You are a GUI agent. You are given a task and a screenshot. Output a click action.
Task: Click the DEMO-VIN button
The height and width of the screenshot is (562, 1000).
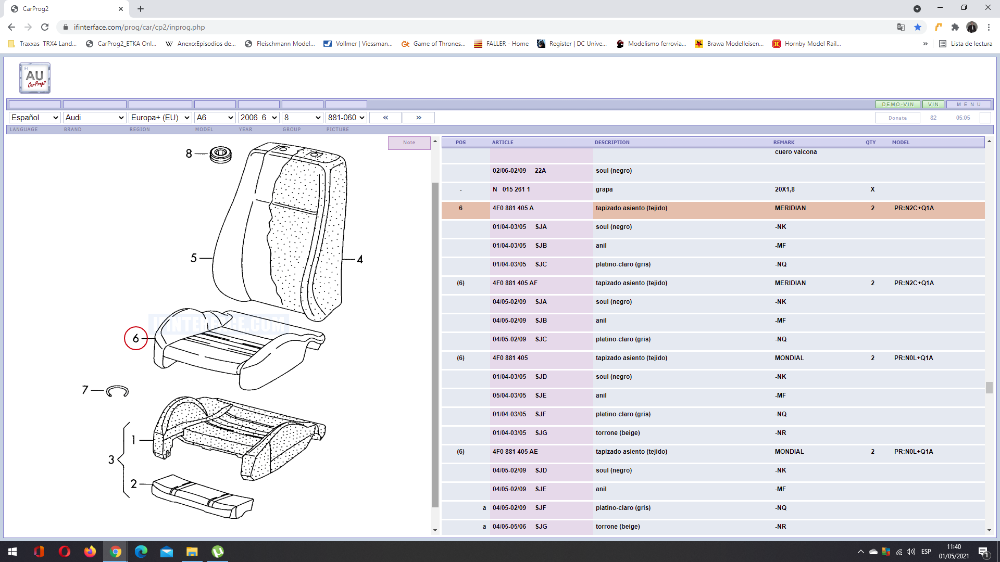tap(897, 105)
